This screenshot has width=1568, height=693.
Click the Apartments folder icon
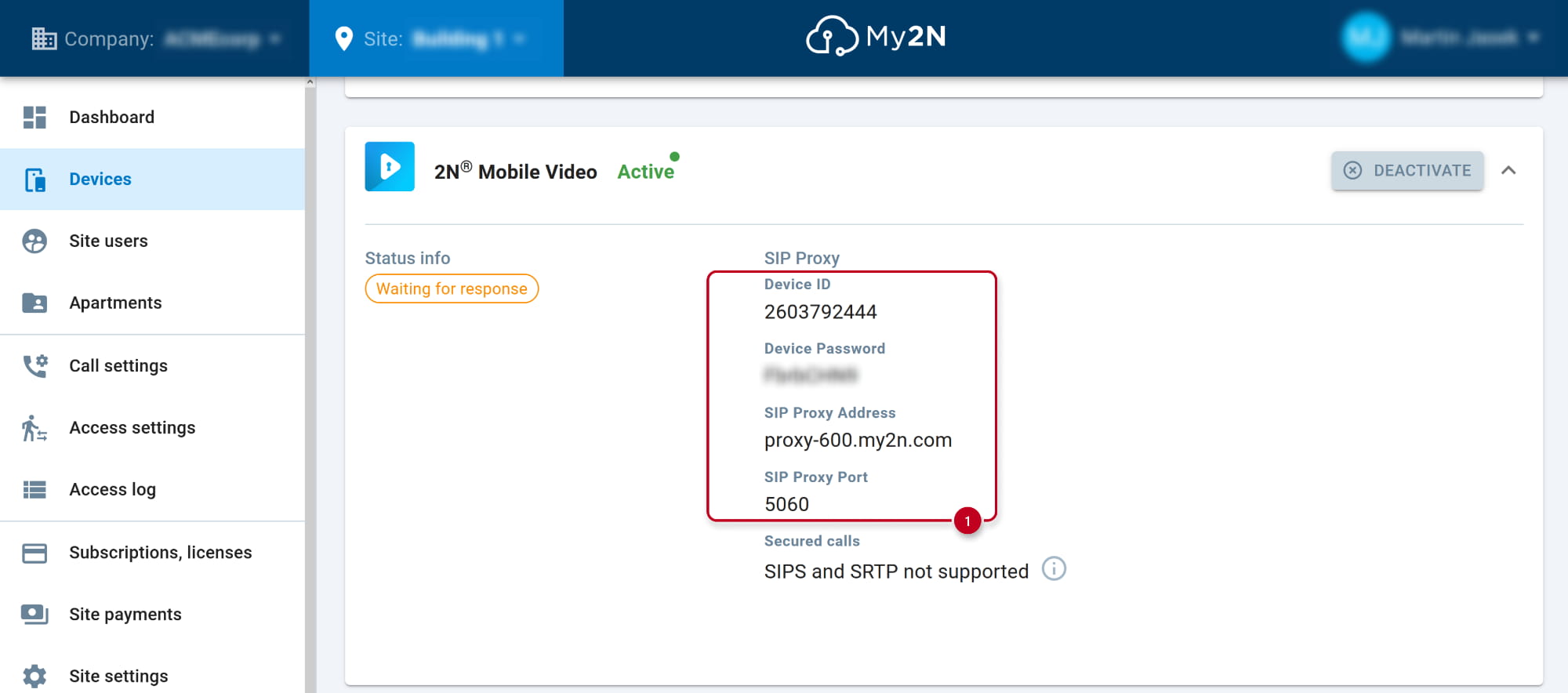click(x=34, y=303)
